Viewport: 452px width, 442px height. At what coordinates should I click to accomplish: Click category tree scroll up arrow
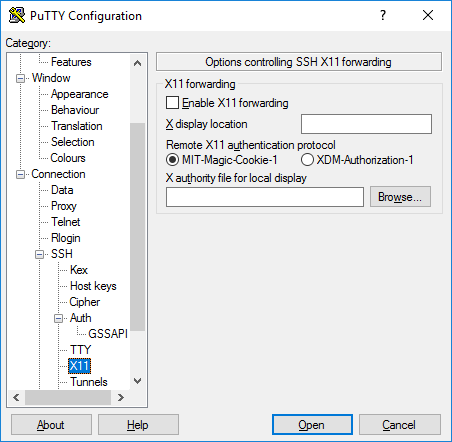pyautogui.click(x=137, y=63)
